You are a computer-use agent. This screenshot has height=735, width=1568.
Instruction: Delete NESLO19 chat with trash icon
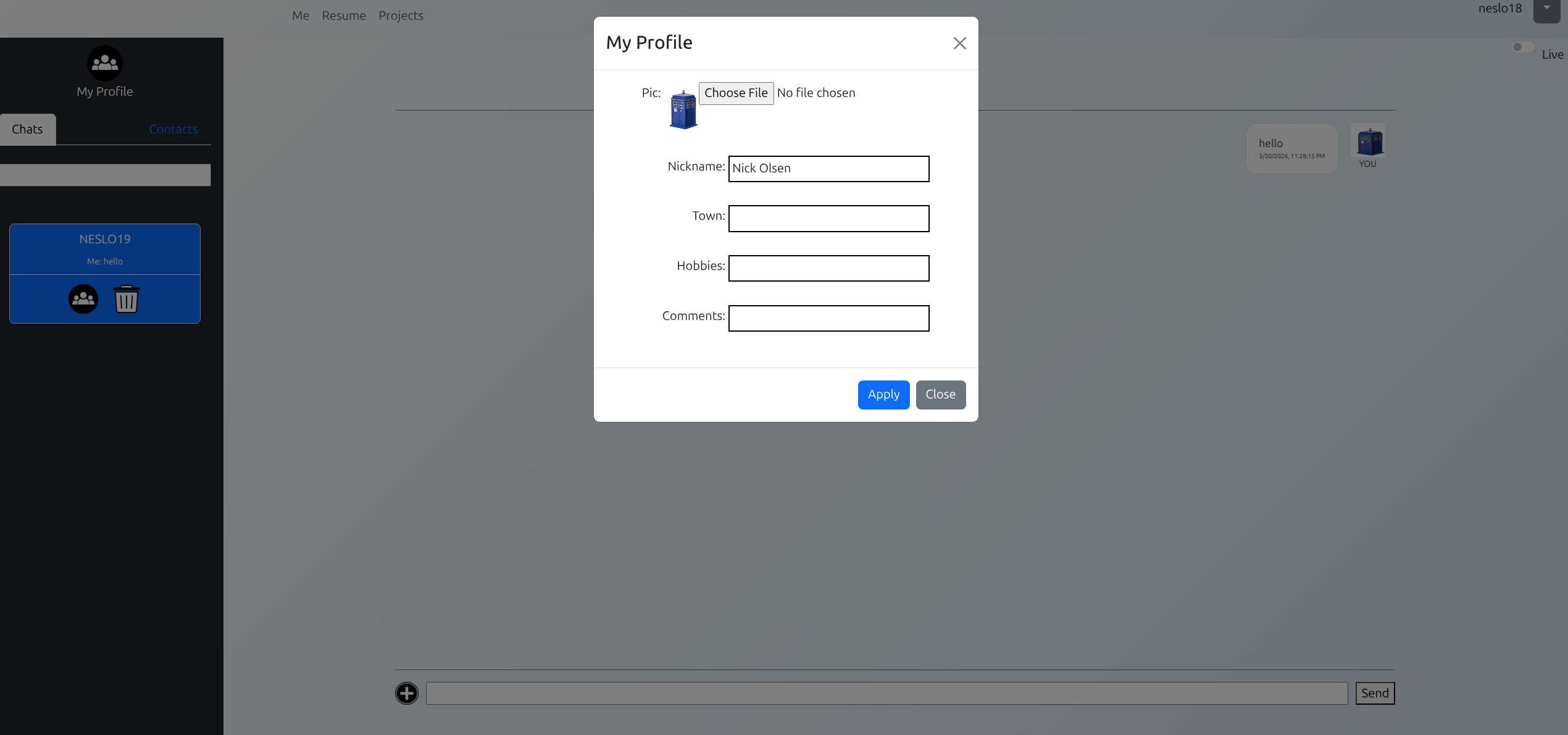(127, 299)
